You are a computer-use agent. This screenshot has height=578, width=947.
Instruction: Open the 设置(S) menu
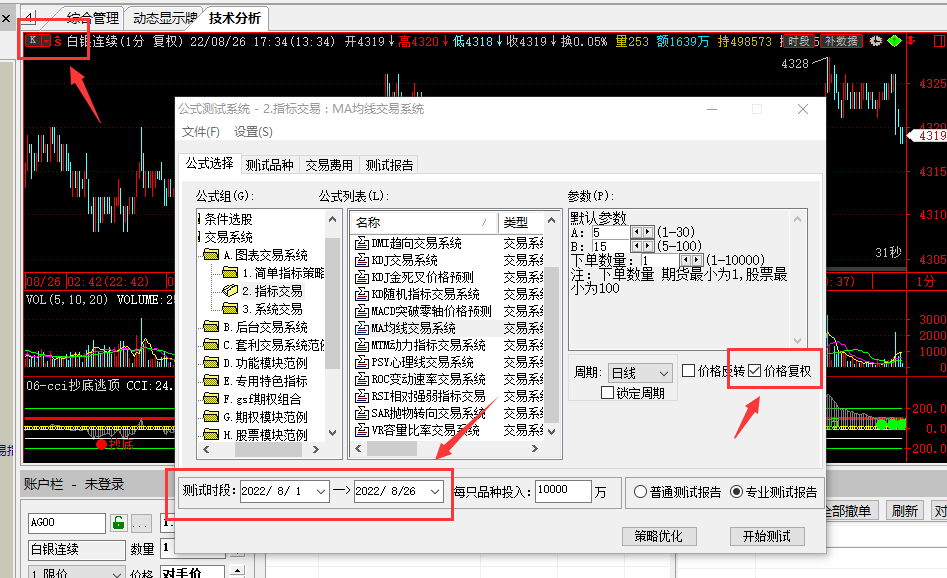pos(253,132)
